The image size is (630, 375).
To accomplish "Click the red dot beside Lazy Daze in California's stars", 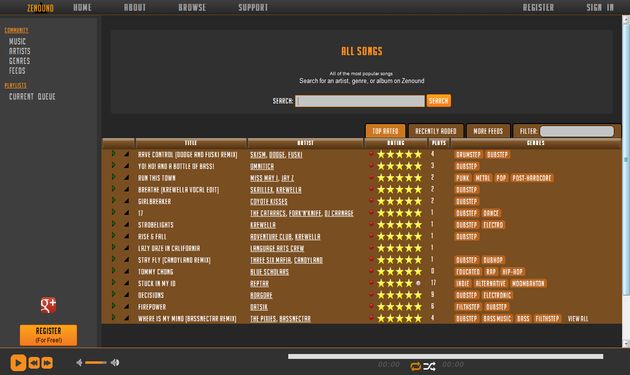I will [x=371, y=247].
